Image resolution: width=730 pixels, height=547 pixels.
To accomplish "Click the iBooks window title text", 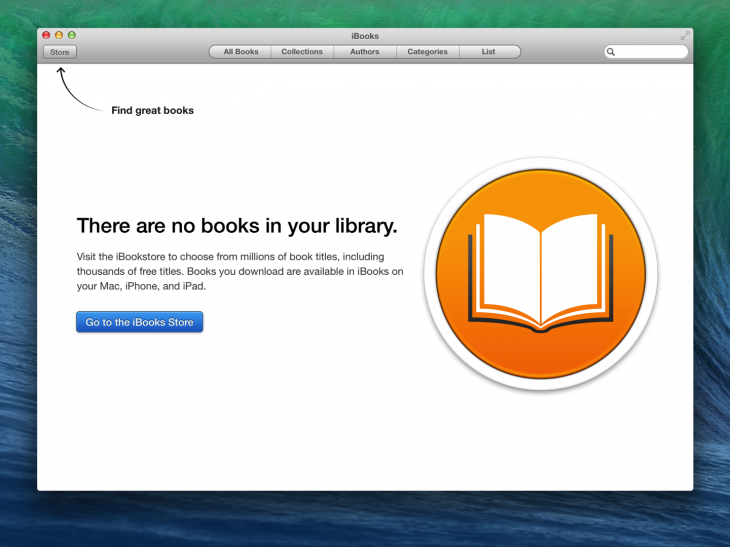I will coord(365,36).
